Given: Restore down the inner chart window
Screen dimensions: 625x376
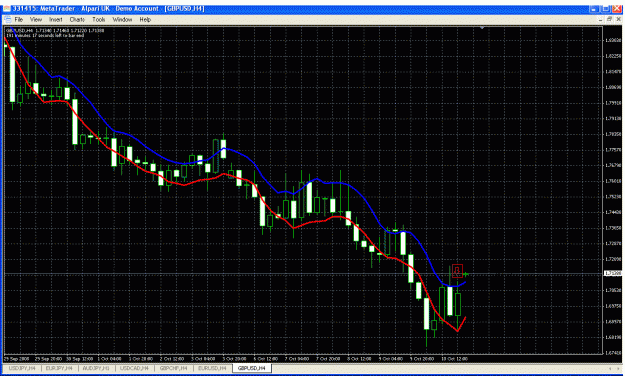Looking at the screenshot, I should click(609, 19).
